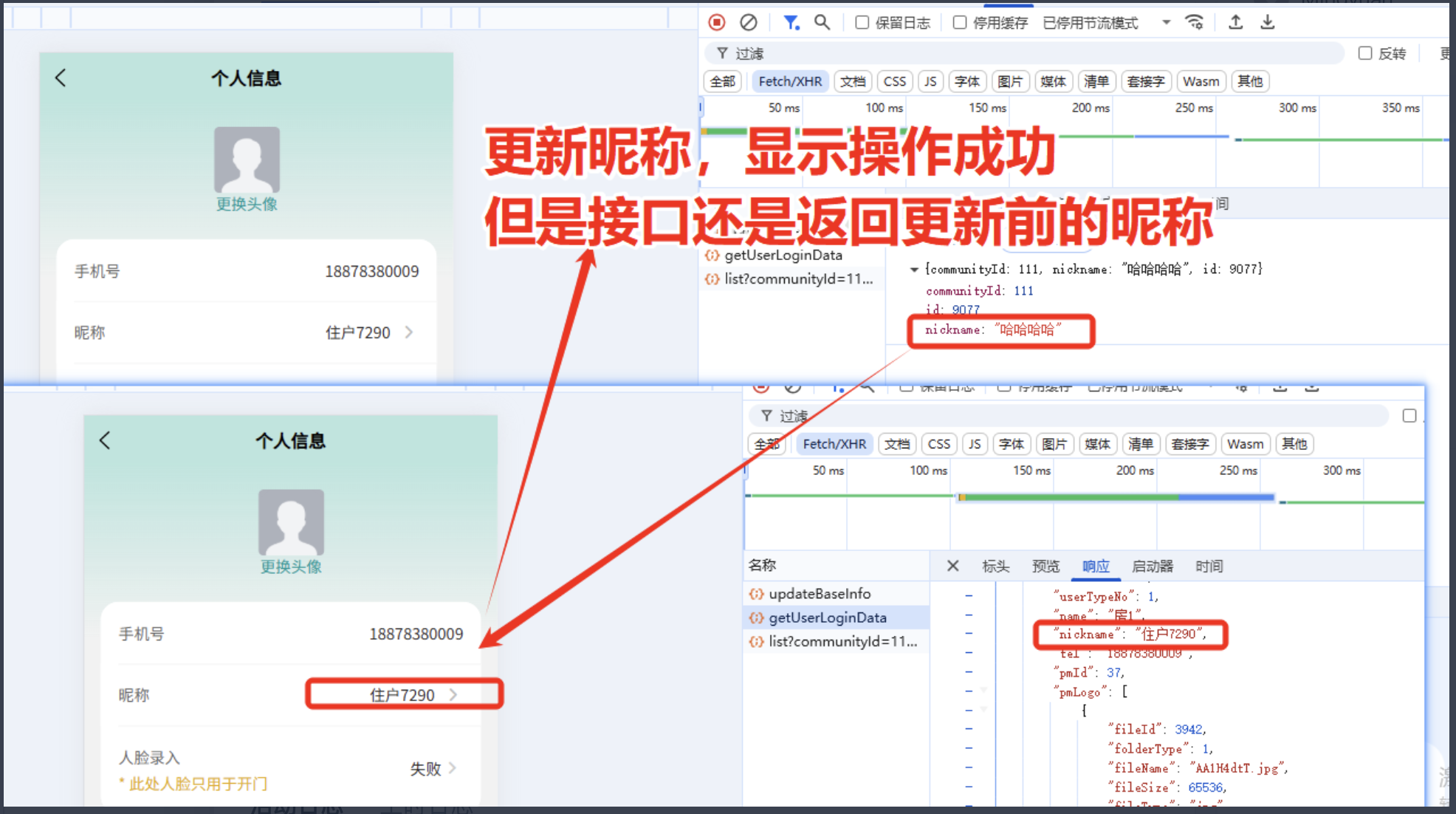Toggle the network filter funnel icon
This screenshot has width=1456, height=814.
click(791, 22)
